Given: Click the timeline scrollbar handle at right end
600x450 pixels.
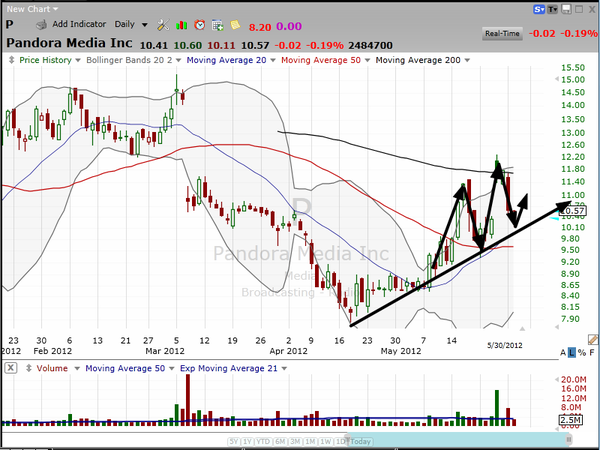Looking at the screenshot, I should [x=569, y=439].
